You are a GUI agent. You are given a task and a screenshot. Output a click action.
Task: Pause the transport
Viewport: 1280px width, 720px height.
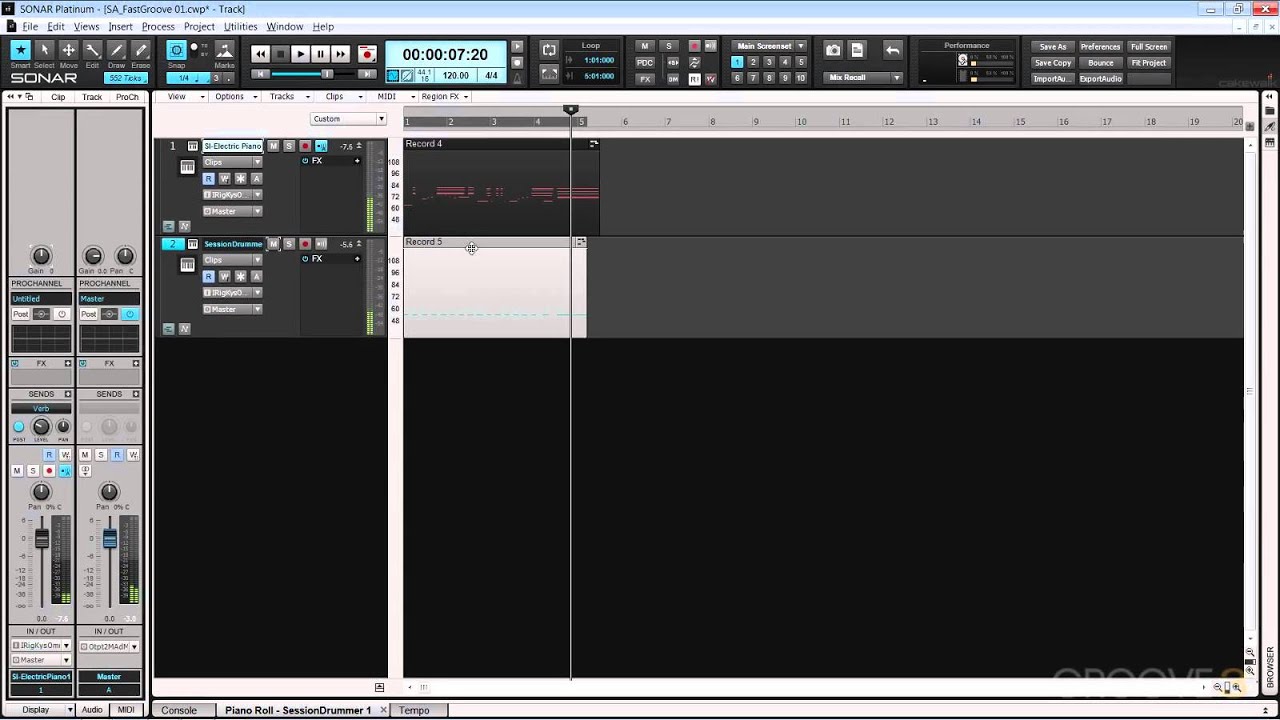coord(320,54)
